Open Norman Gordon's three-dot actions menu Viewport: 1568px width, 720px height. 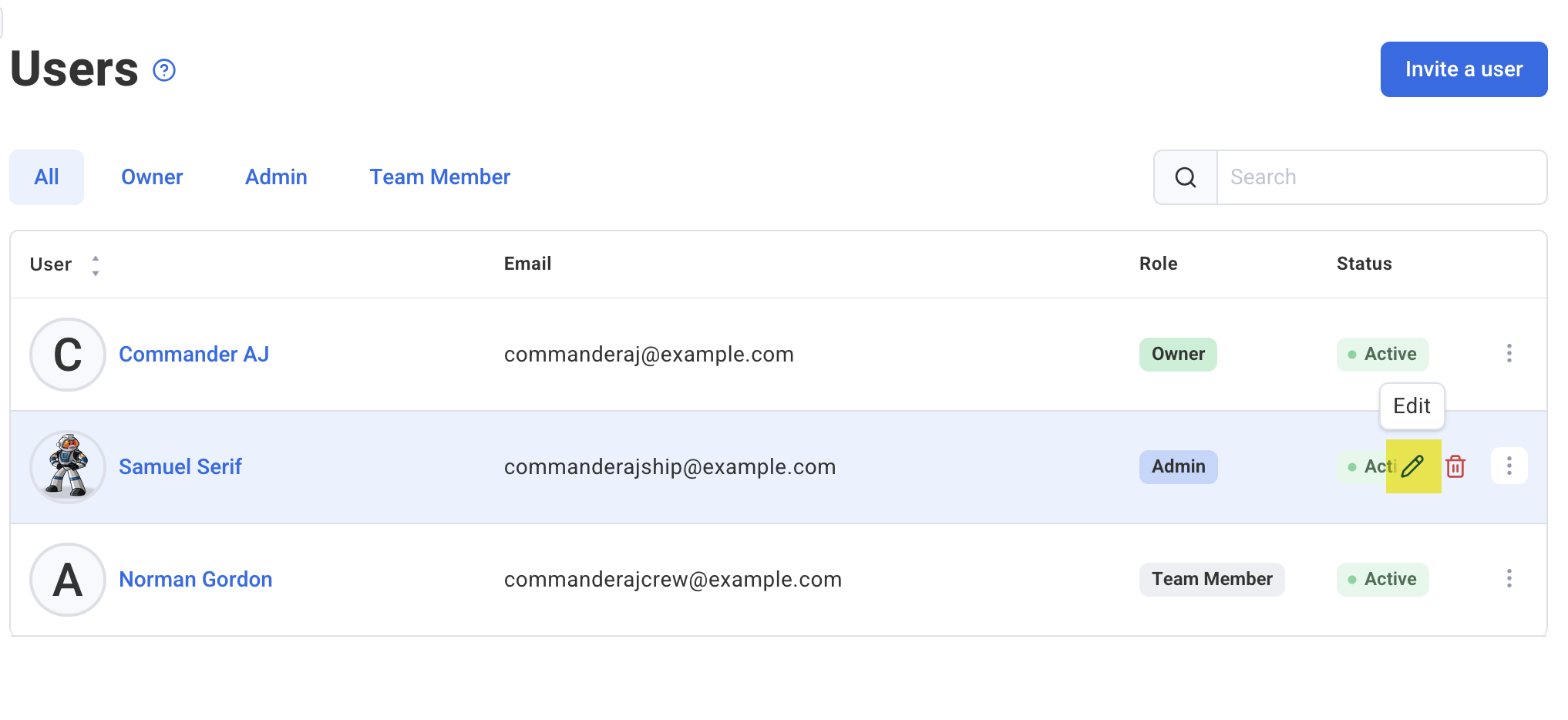click(x=1509, y=579)
